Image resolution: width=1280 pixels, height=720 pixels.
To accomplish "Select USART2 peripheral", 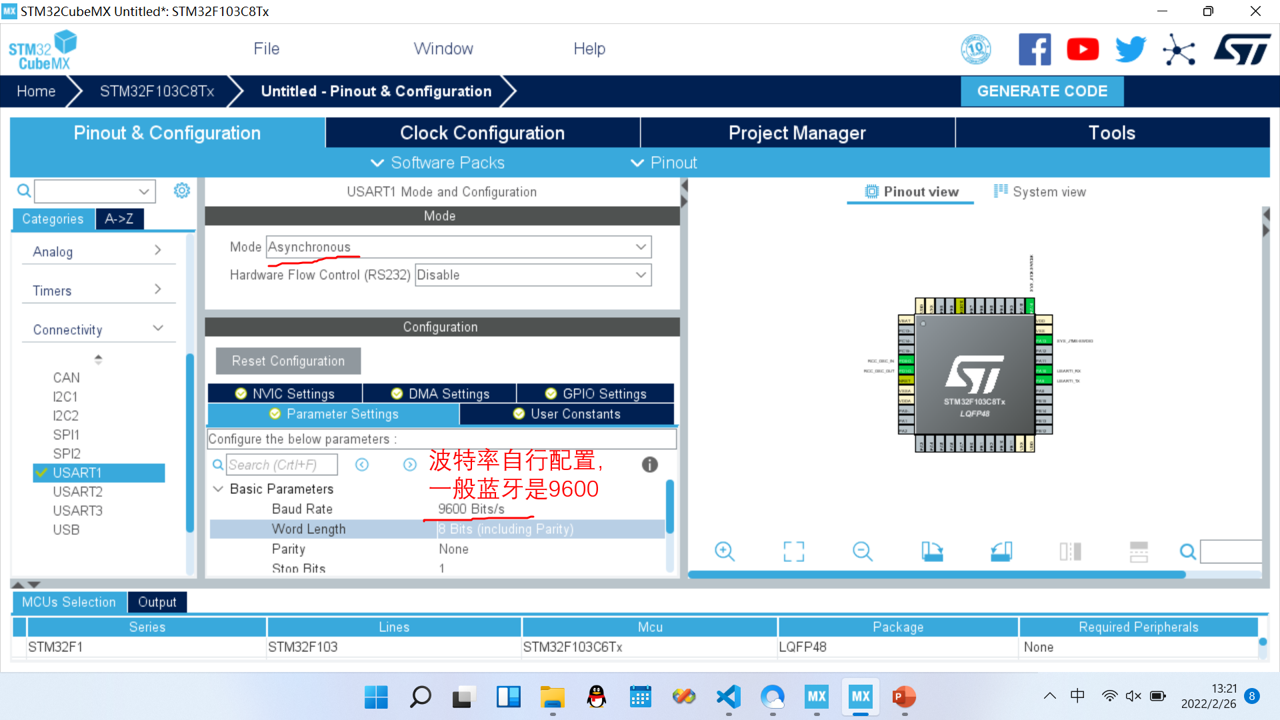I will [x=78, y=491].
